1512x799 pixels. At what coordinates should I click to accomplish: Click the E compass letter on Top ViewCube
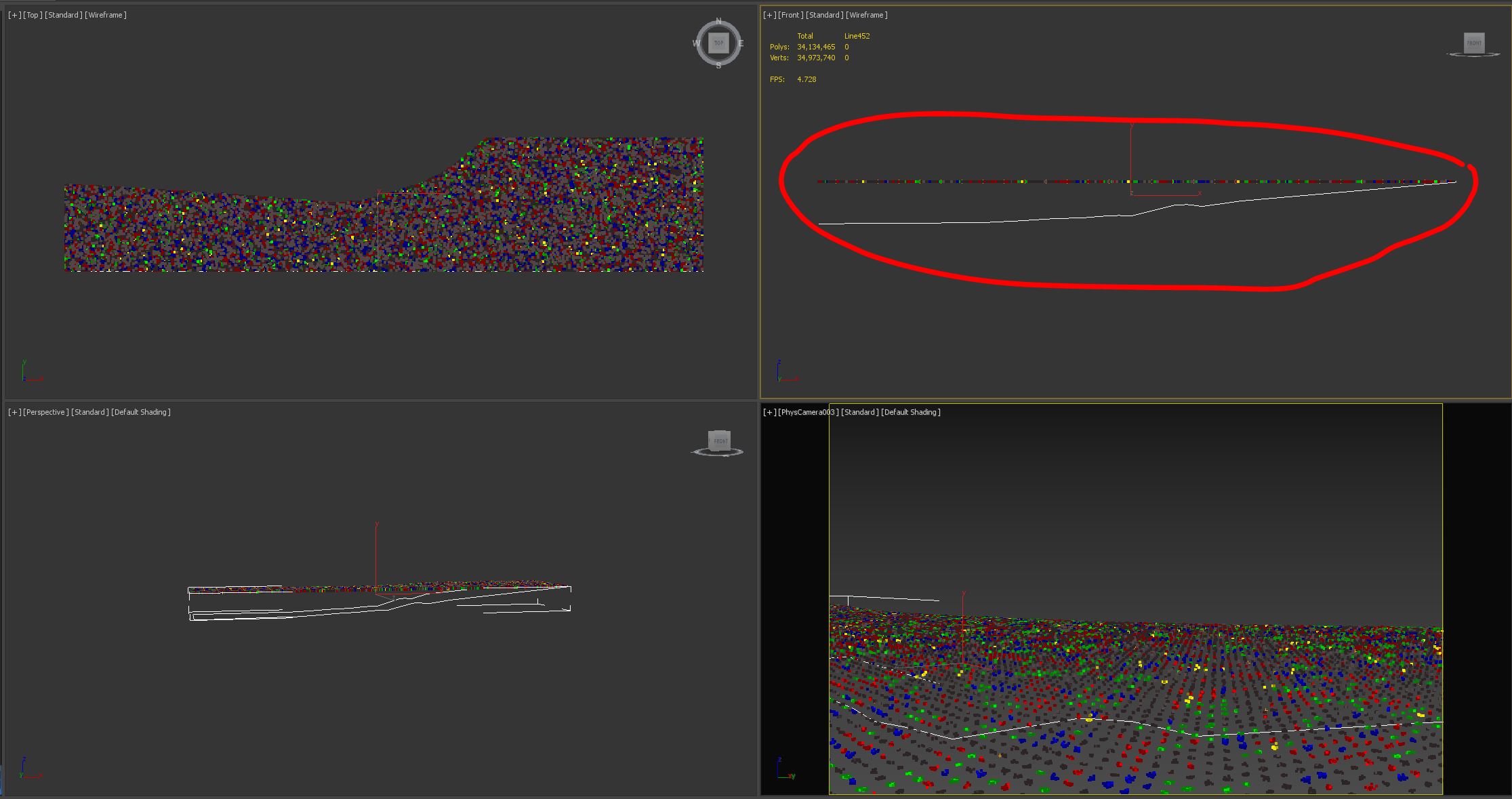click(741, 43)
